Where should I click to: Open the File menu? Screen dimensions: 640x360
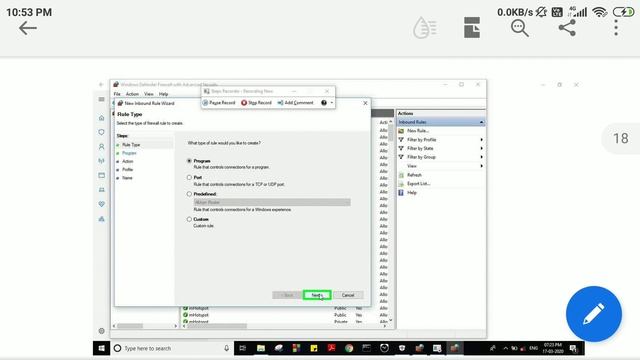(x=117, y=94)
